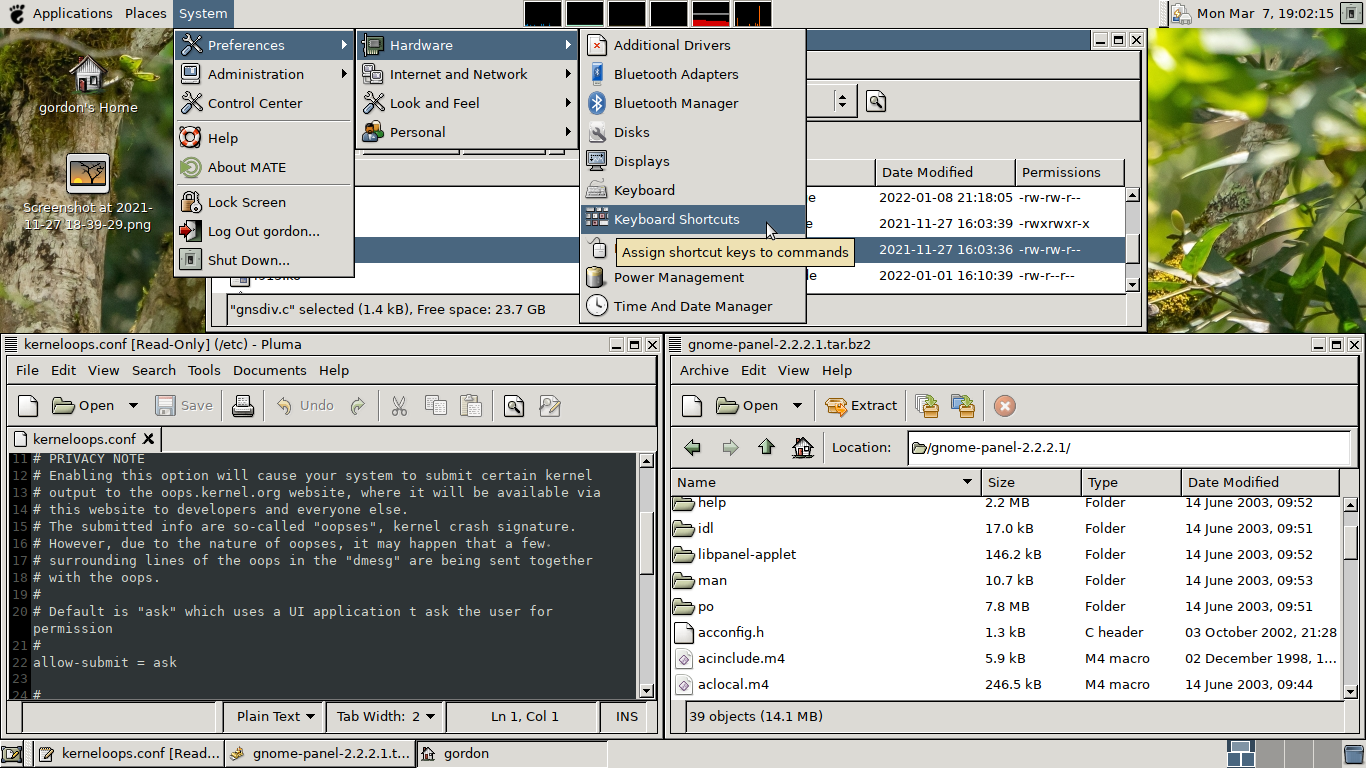Click the Open button in Pluma toolbar
1366x768 pixels.
(x=83, y=405)
